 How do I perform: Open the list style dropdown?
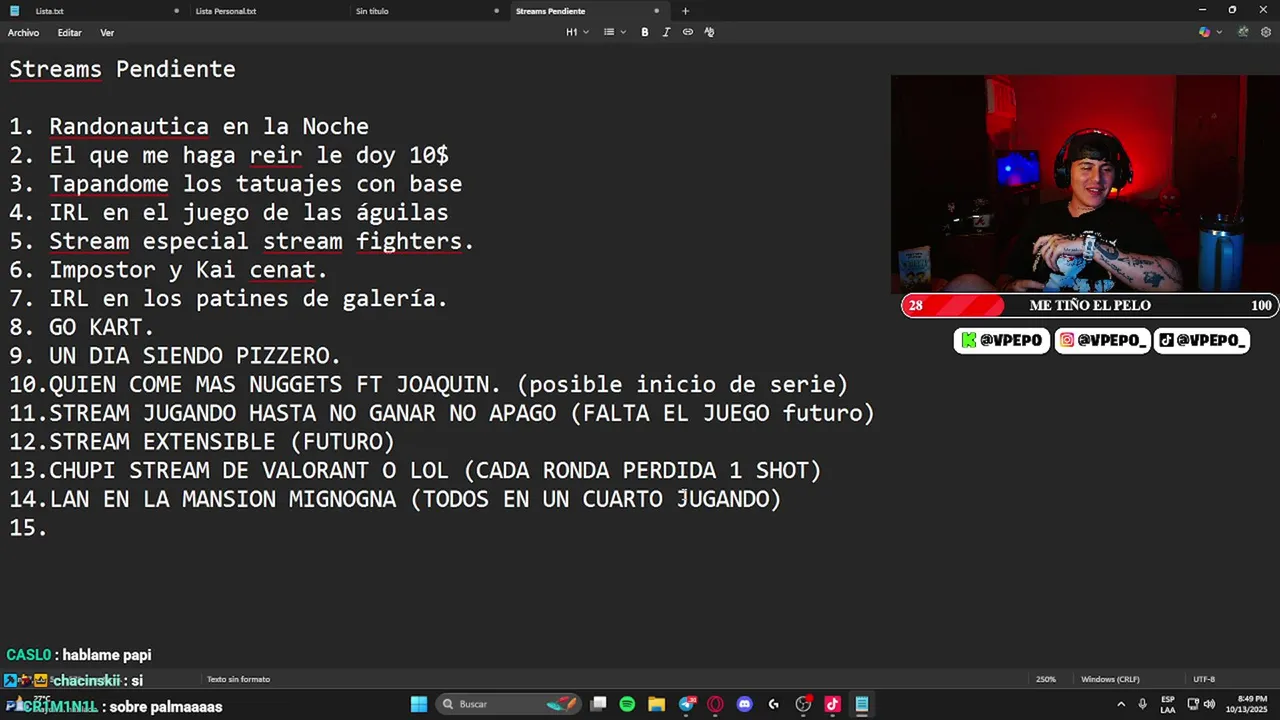[614, 32]
